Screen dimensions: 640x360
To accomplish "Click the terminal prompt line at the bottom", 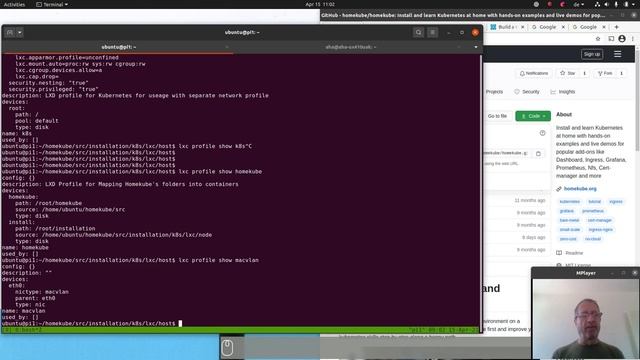I will click(x=92, y=323).
